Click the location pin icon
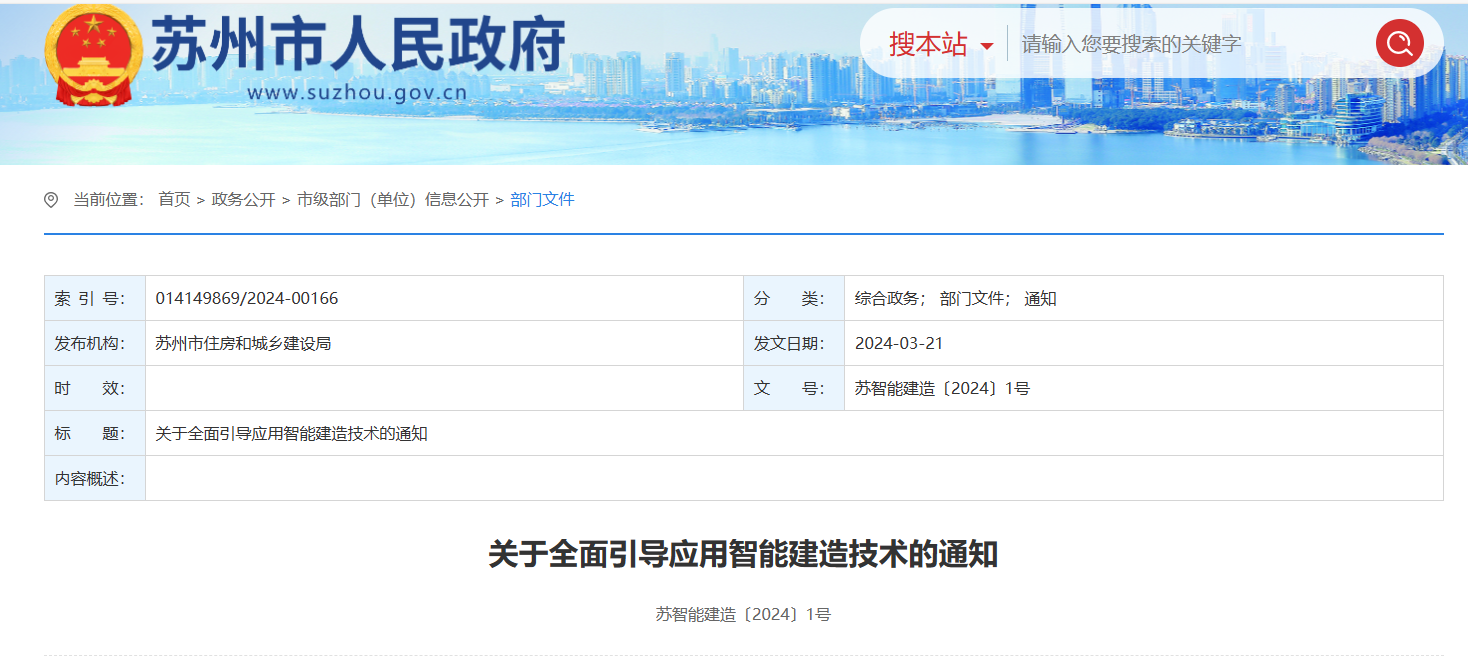The height and width of the screenshot is (666, 1468). [51, 200]
